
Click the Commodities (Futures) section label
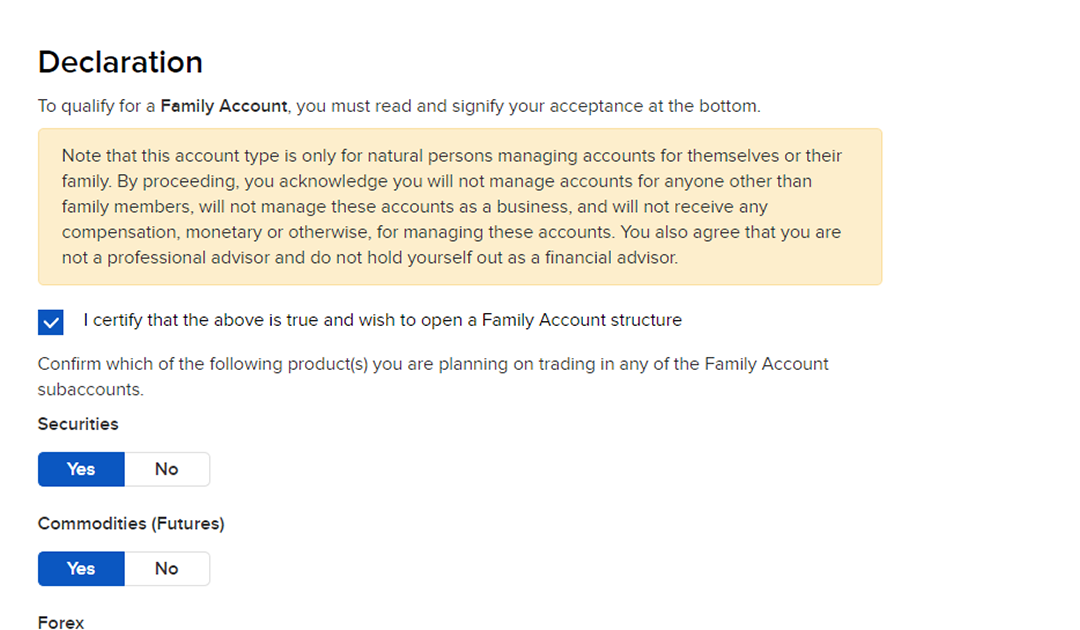coord(131,523)
